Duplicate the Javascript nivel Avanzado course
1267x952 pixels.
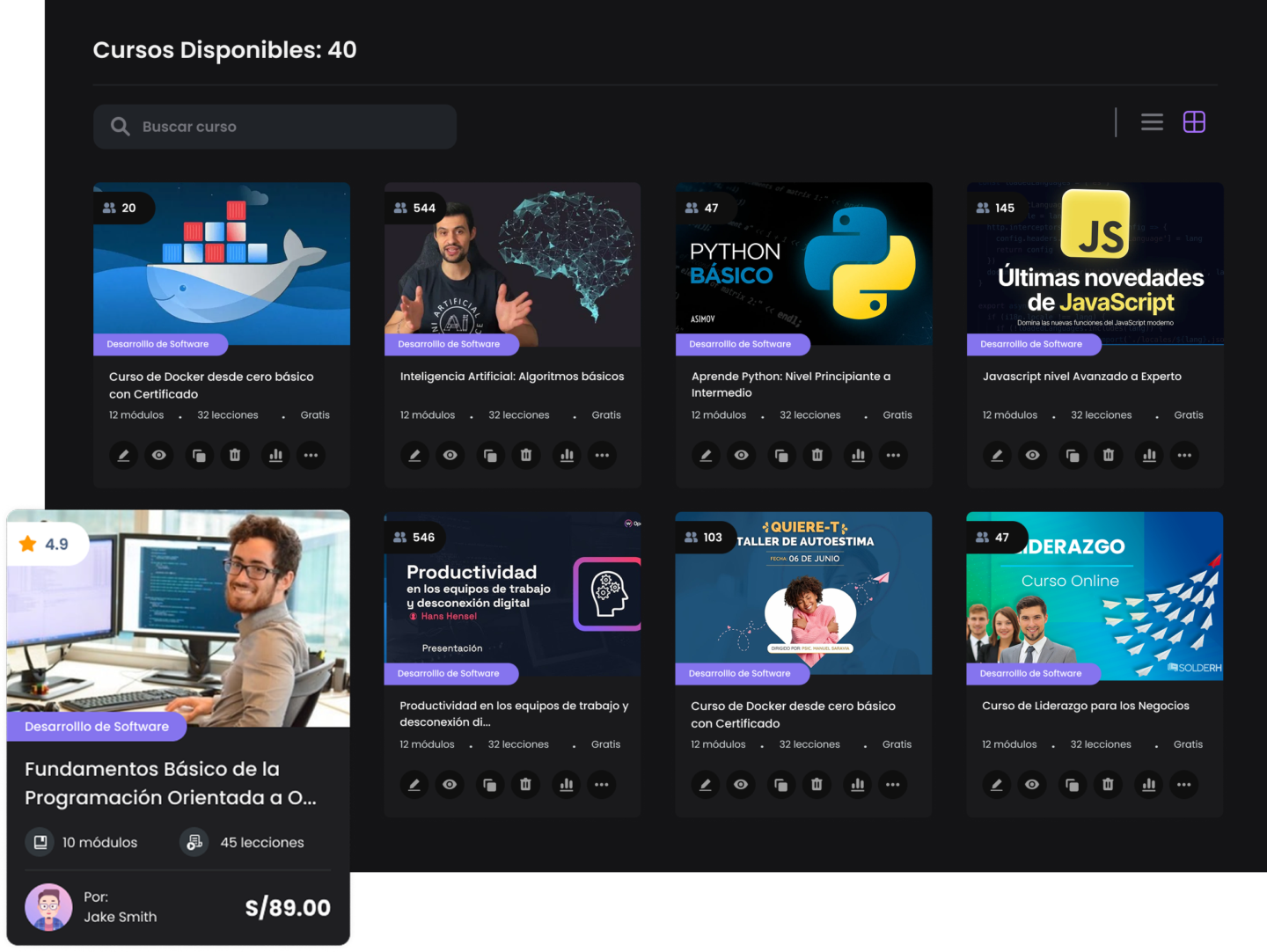coord(1073,455)
